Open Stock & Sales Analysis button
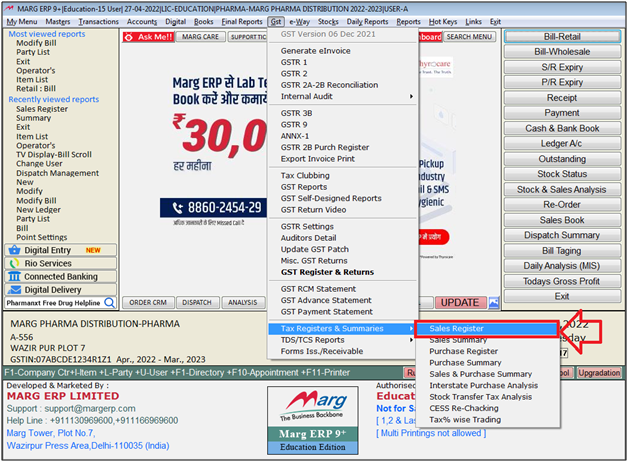The height and width of the screenshot is (462, 629). (562, 189)
